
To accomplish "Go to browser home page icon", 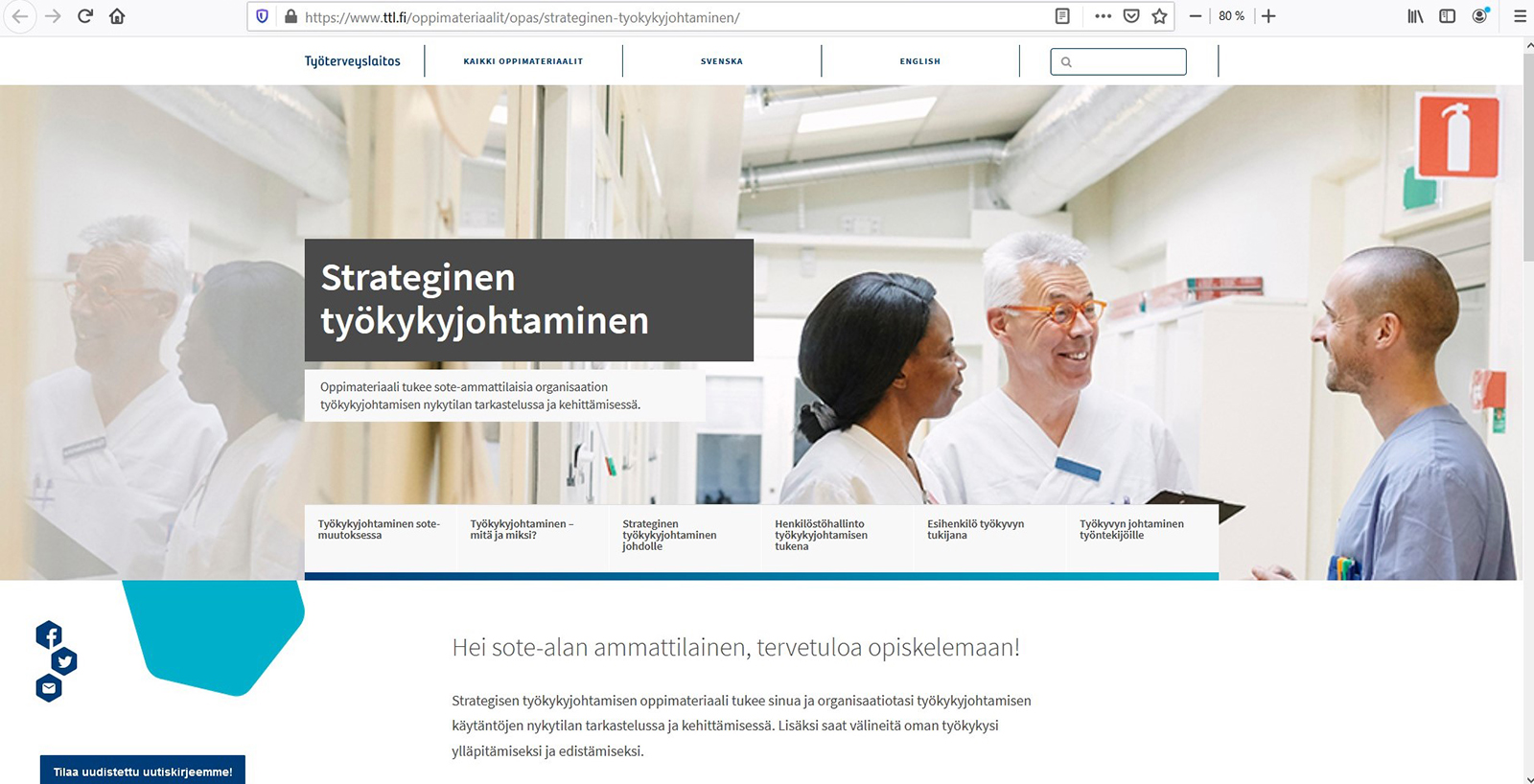I will pos(117,16).
